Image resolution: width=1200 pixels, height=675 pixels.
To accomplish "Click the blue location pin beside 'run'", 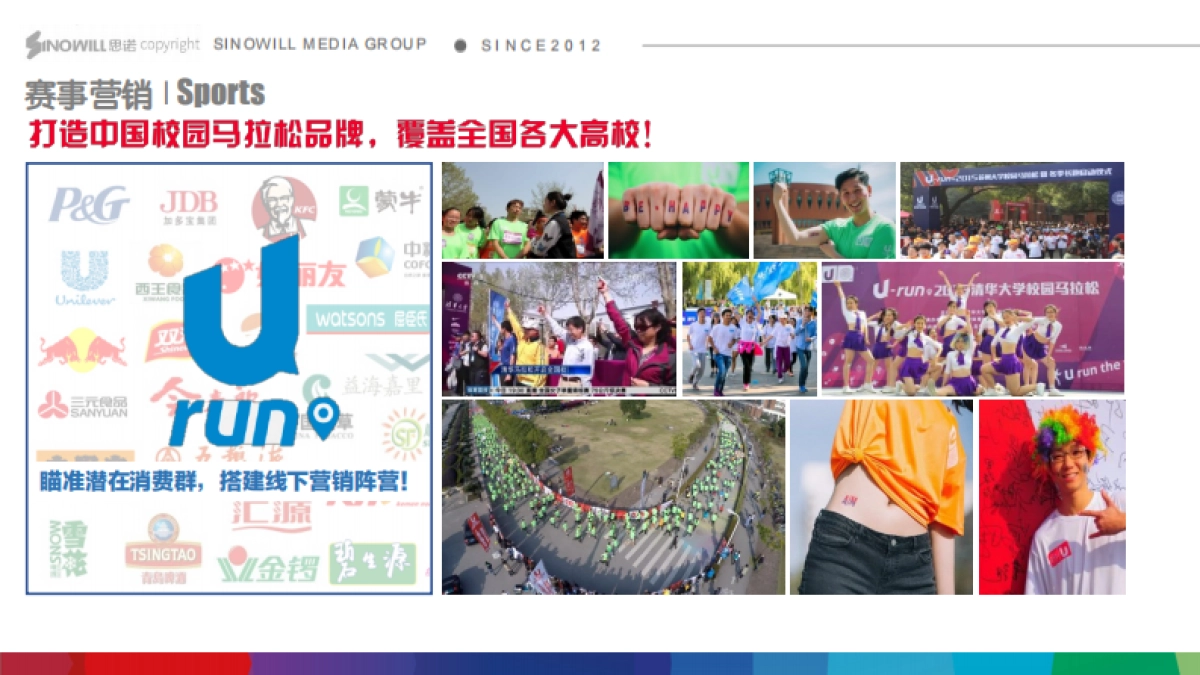I will [322, 417].
